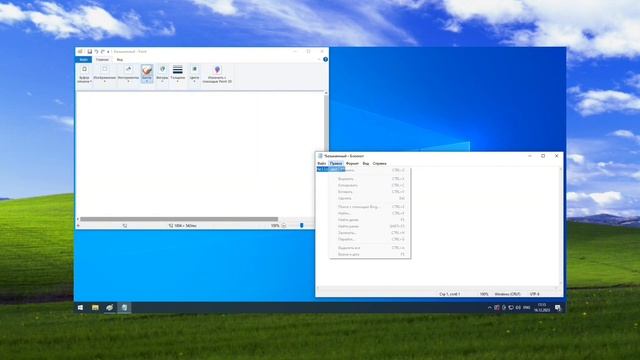Screen dimensions: 640x360
Task: Open the Windows Start menu
Action: [80, 308]
